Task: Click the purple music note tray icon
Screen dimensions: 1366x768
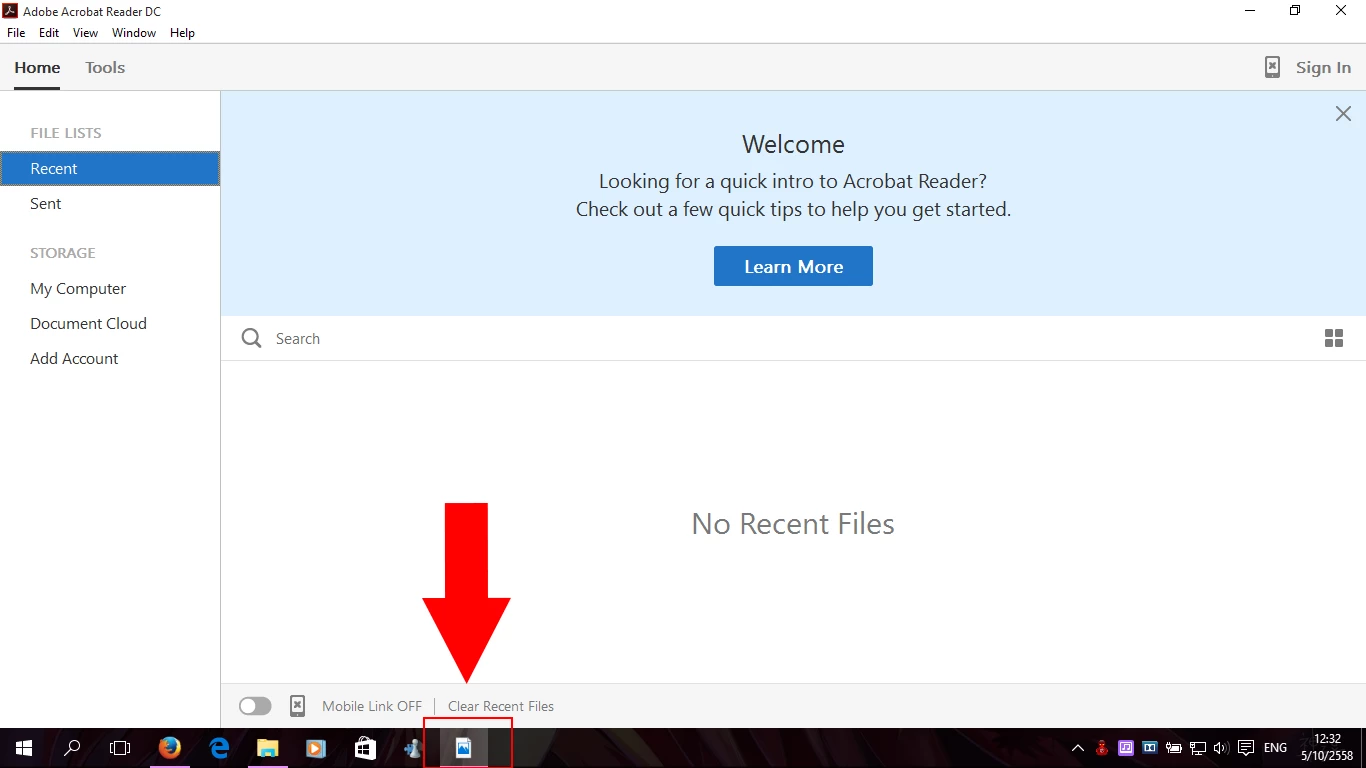Action: [x=1126, y=748]
